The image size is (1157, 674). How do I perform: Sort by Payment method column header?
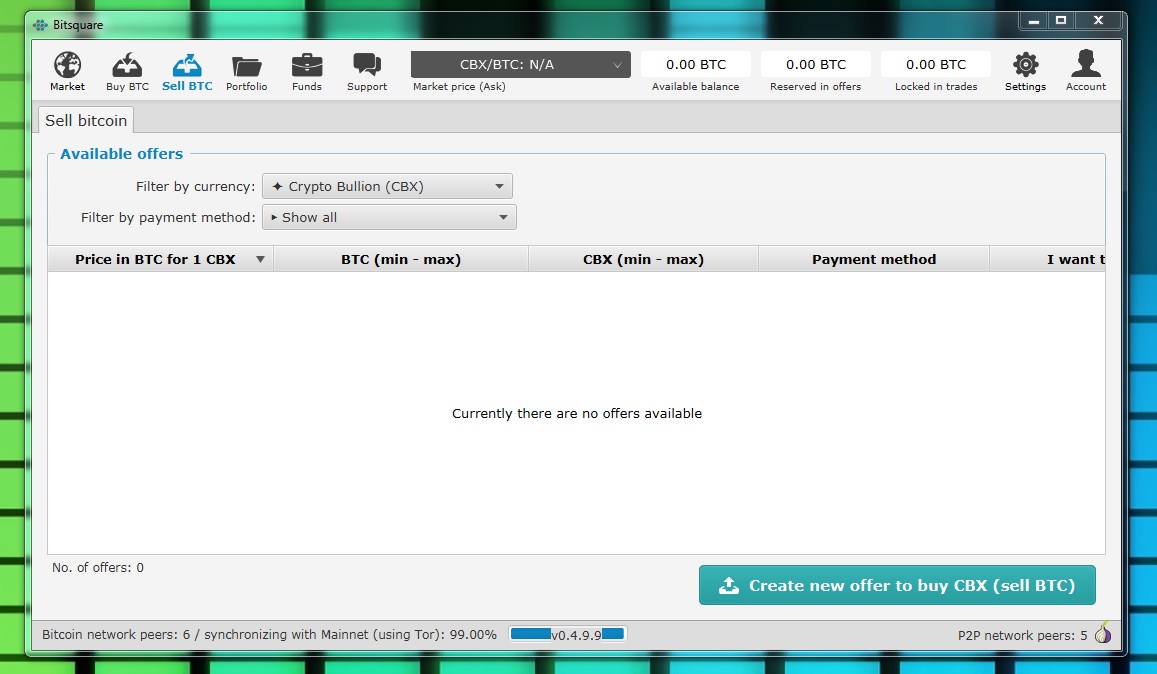coord(874,259)
